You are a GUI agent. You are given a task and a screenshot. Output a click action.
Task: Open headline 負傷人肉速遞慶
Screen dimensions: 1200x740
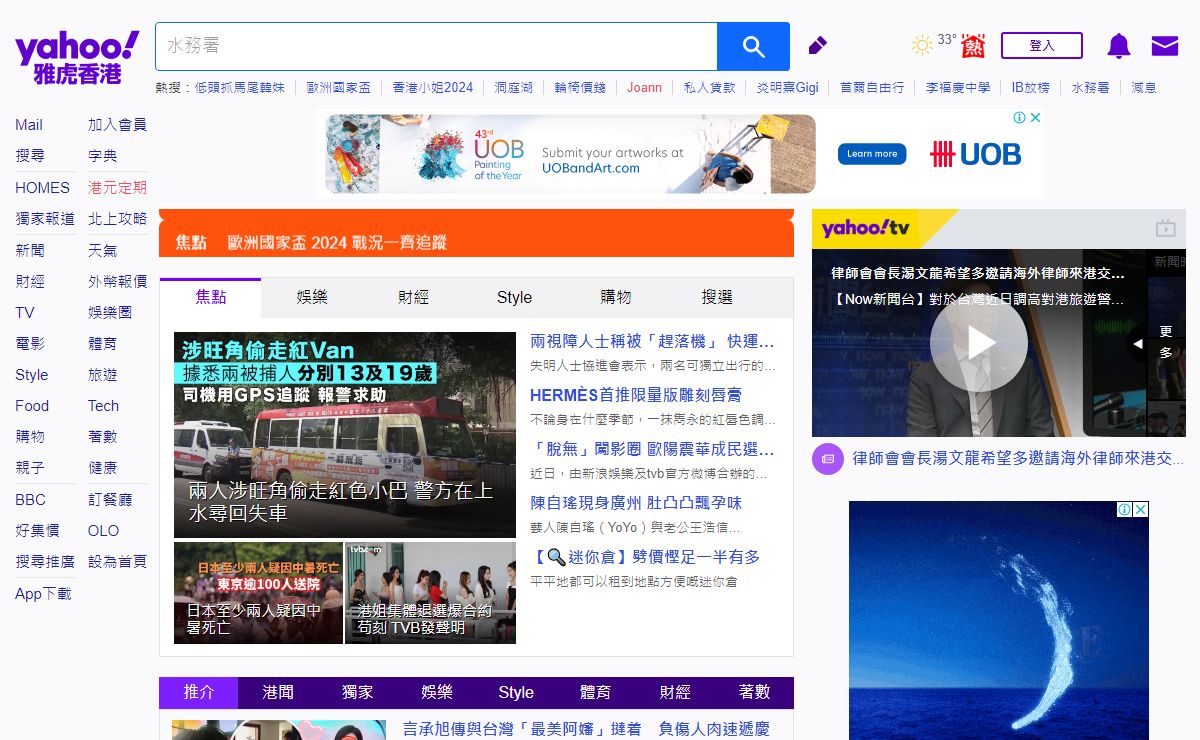[714, 729]
